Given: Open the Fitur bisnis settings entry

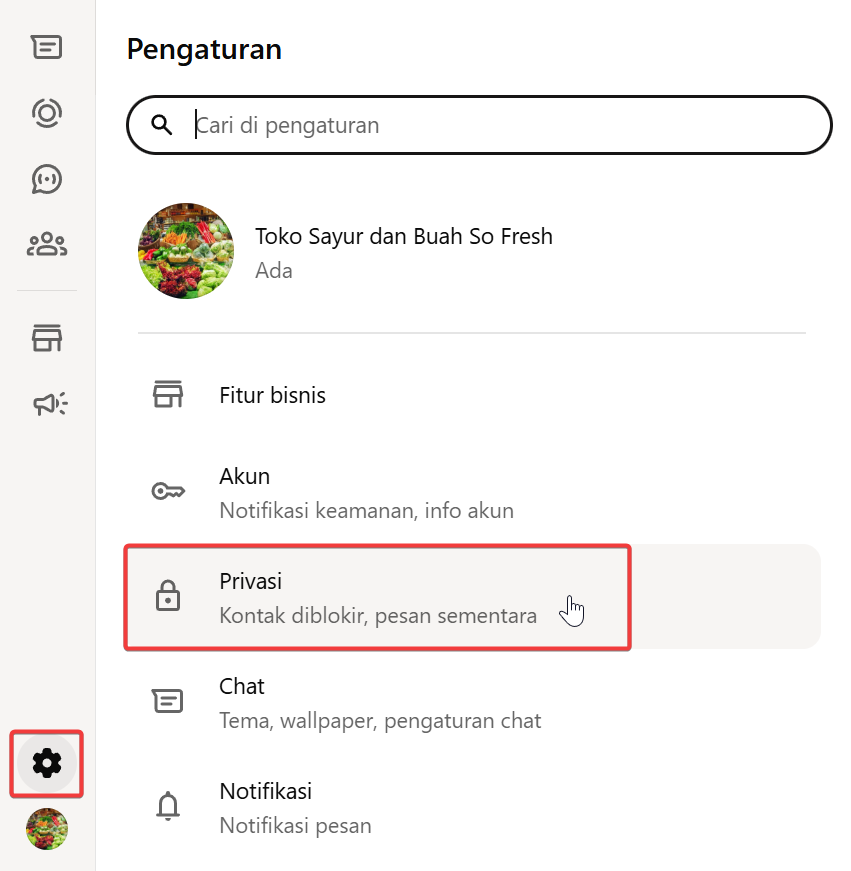Looking at the screenshot, I should [272, 395].
